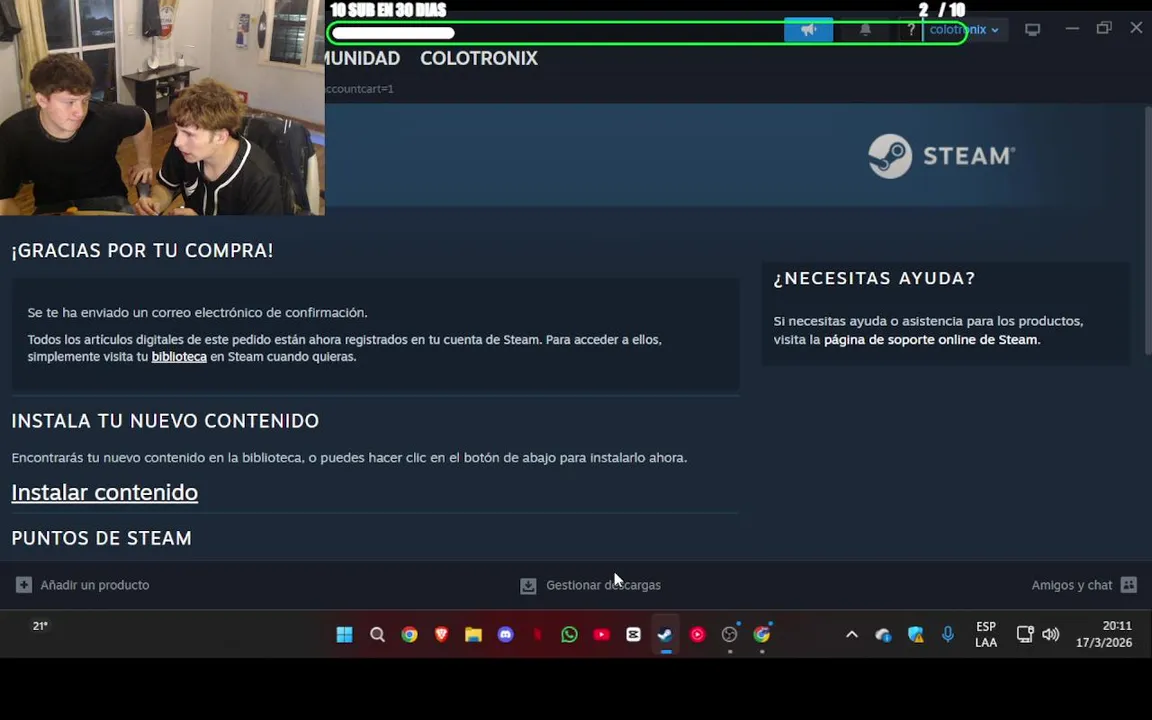
Task: Enter Steam Big Picture mode monitor icon
Action: (x=1032, y=29)
